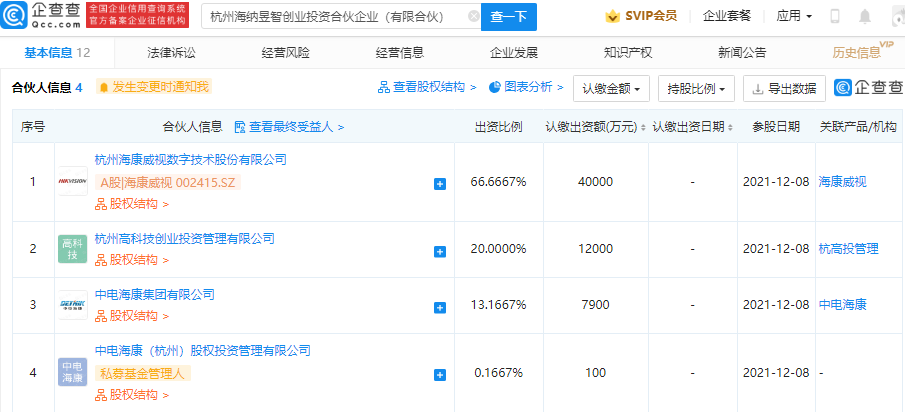The height and width of the screenshot is (412, 905).
Task: Sort by 认缴出资额 column header
Action: click(594, 127)
